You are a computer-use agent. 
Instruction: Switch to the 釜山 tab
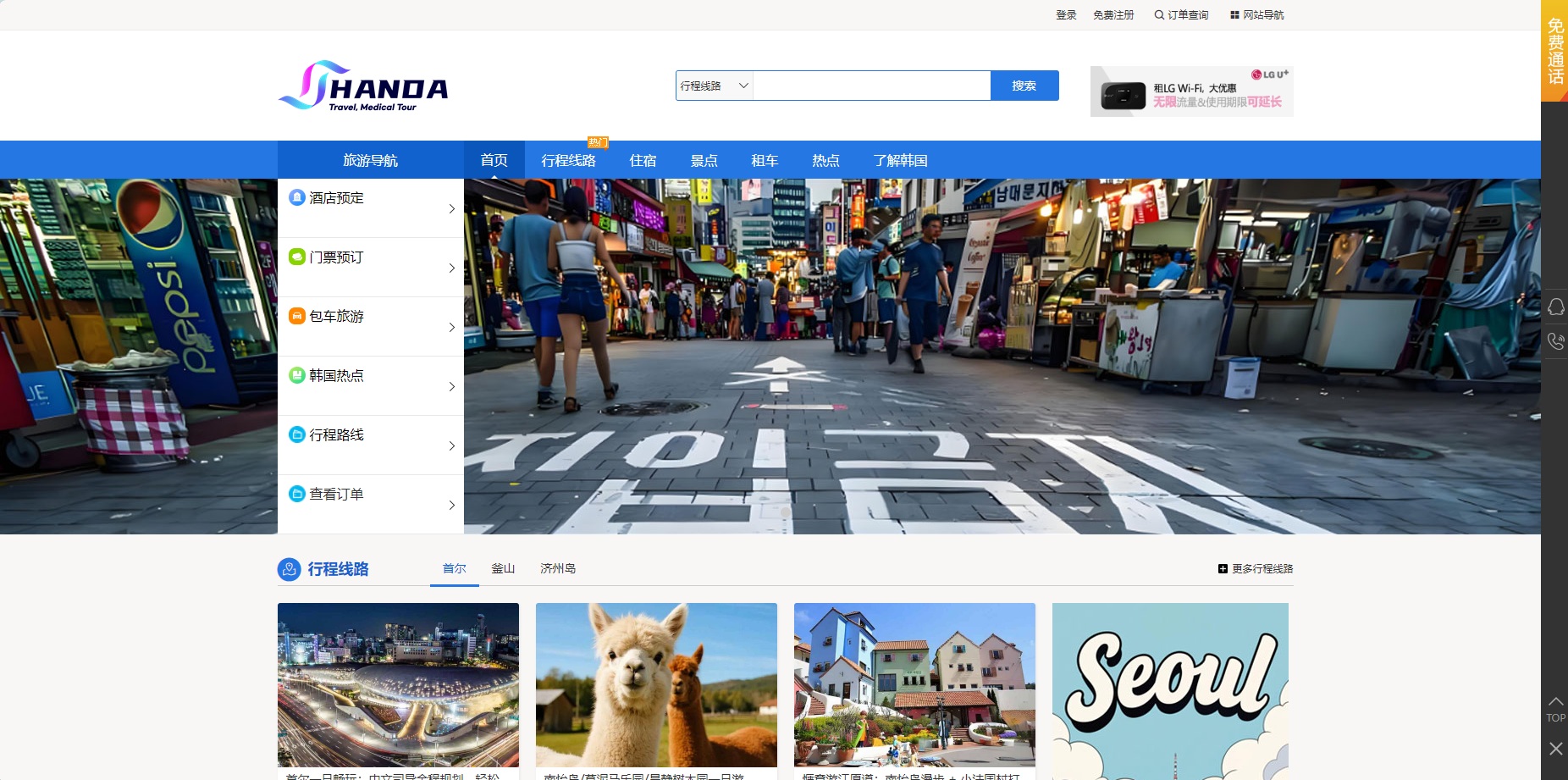503,568
